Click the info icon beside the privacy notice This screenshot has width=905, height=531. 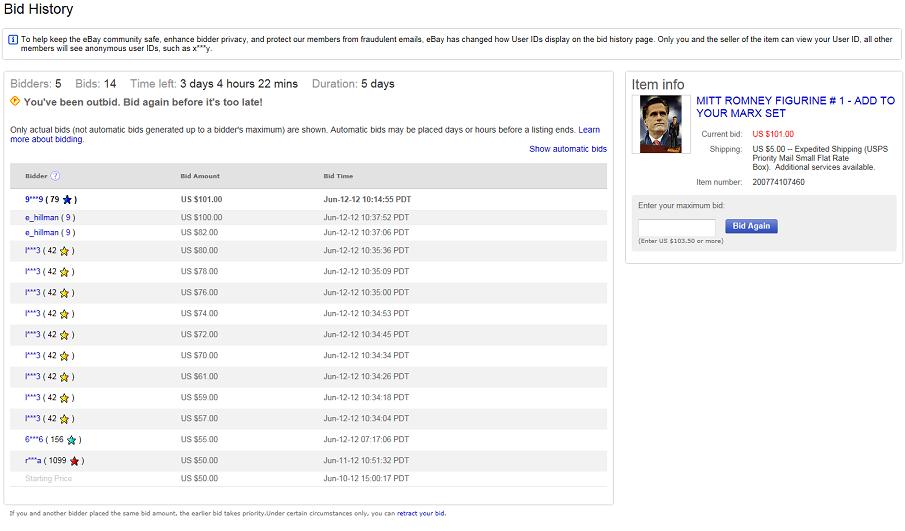pos(13,40)
